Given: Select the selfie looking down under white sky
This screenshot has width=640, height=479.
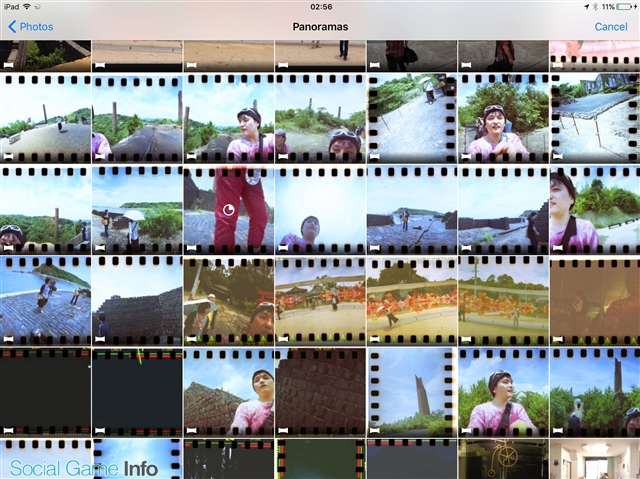Looking at the screenshot, I should (320, 210).
